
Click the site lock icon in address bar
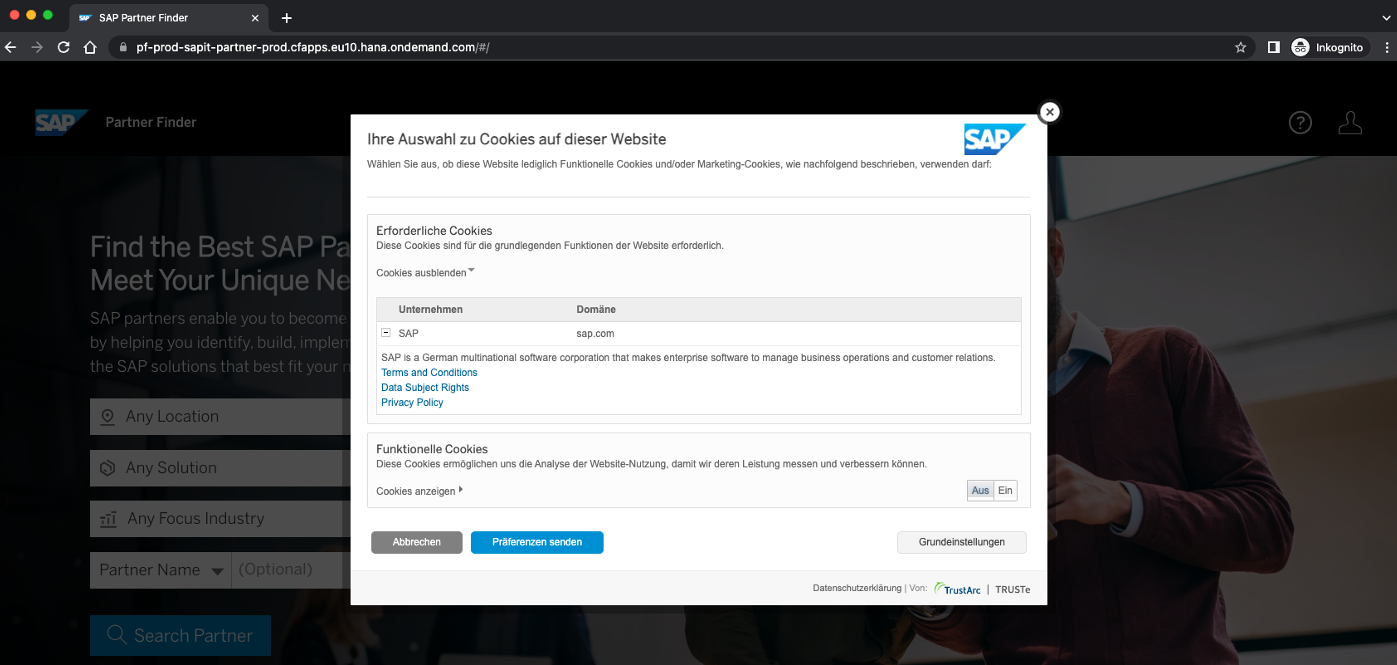click(x=123, y=47)
